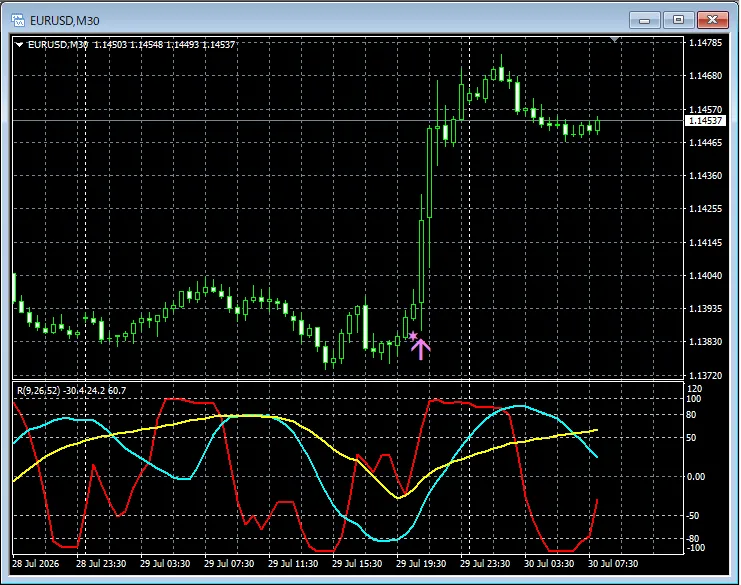
Task: Expand the chart info dropdown triangle
Action: (x=19, y=45)
